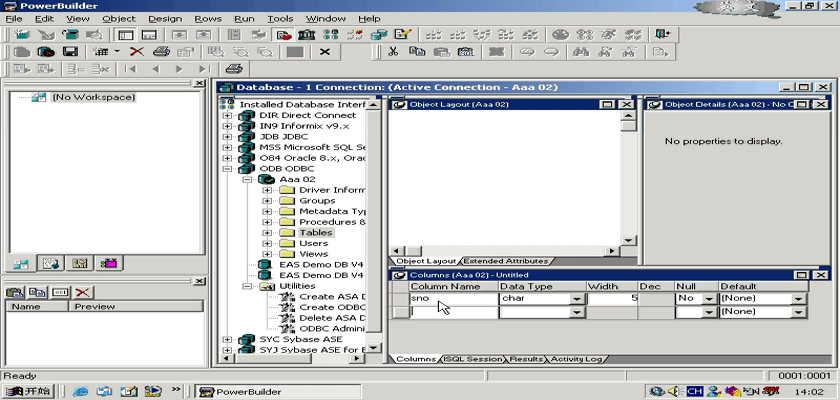This screenshot has height=400, width=840.
Task: Open the Tools menu
Action: (280, 19)
